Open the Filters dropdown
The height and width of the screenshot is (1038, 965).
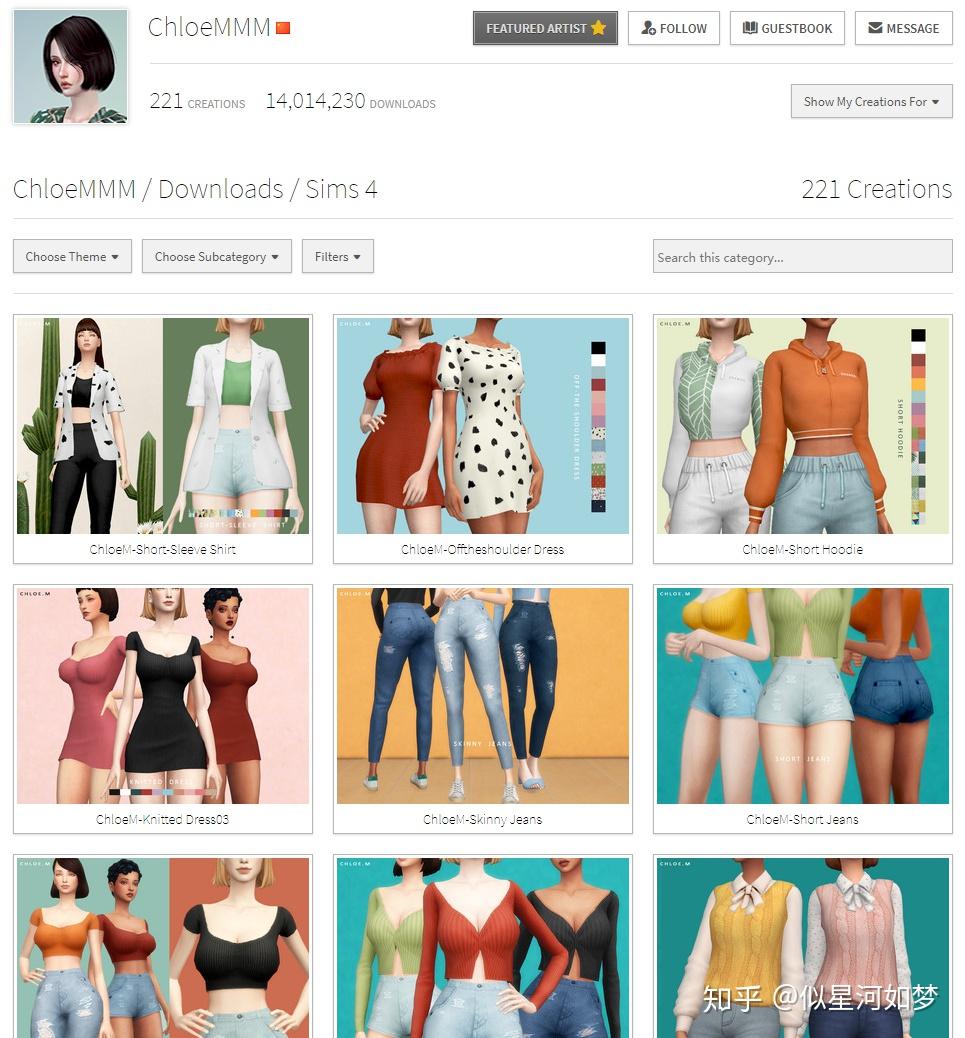(x=337, y=256)
